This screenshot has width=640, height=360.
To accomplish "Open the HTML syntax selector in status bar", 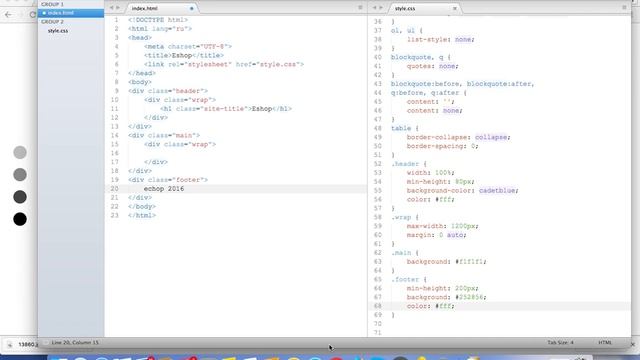I will click(x=605, y=342).
